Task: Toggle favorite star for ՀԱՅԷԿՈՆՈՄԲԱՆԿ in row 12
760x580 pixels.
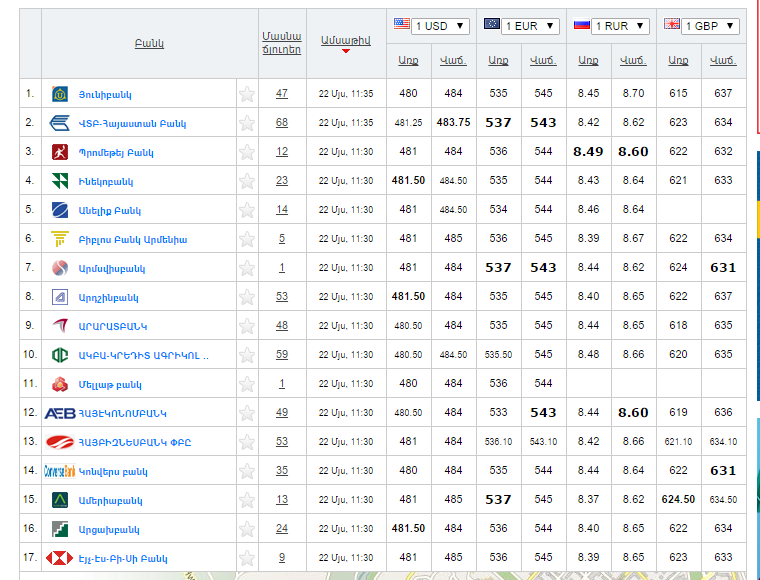Action: 247,413
